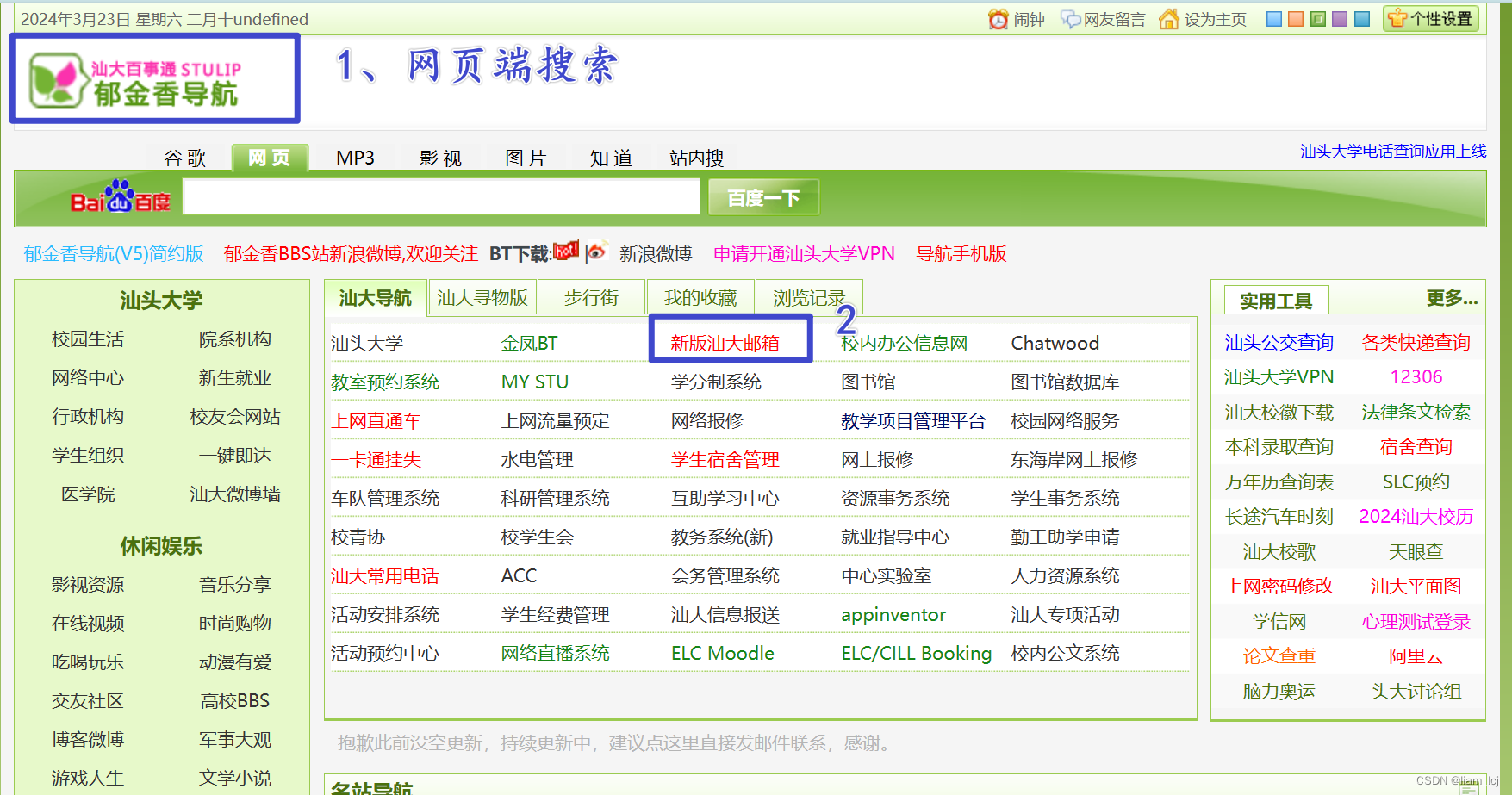Open 网络中心 sidebar link
The image size is (1512, 795).
[x=88, y=377]
